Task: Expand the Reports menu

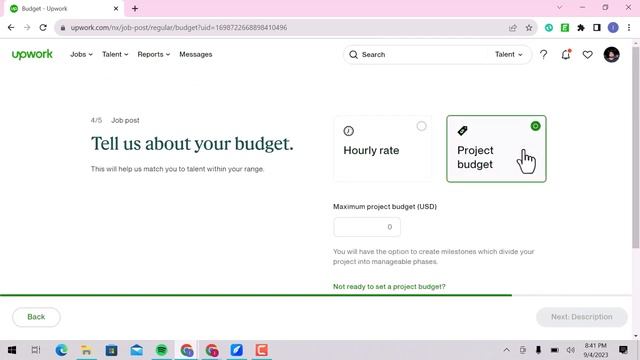Action: pos(153,54)
